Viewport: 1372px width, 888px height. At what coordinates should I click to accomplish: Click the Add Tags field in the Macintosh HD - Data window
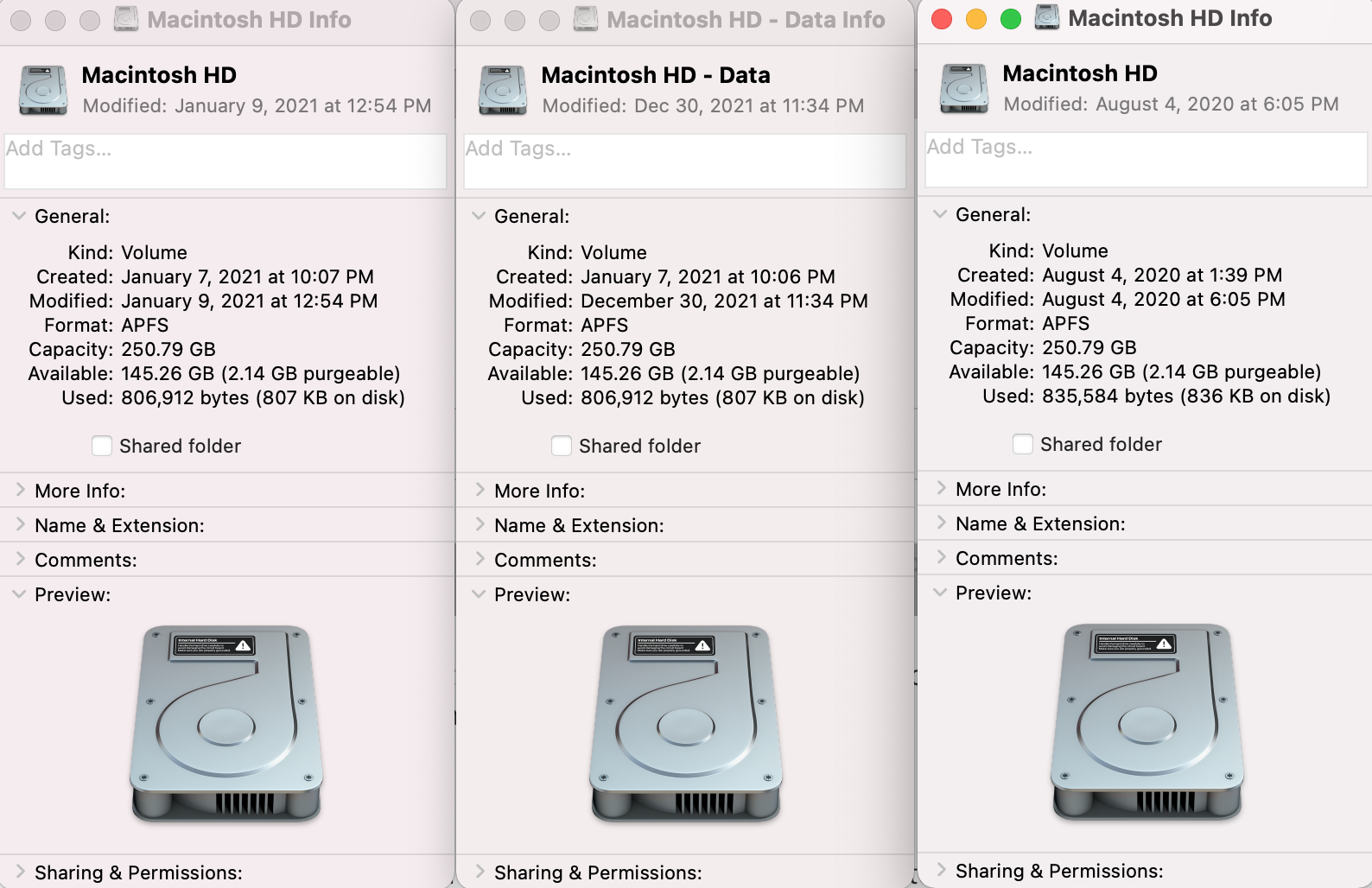point(685,162)
